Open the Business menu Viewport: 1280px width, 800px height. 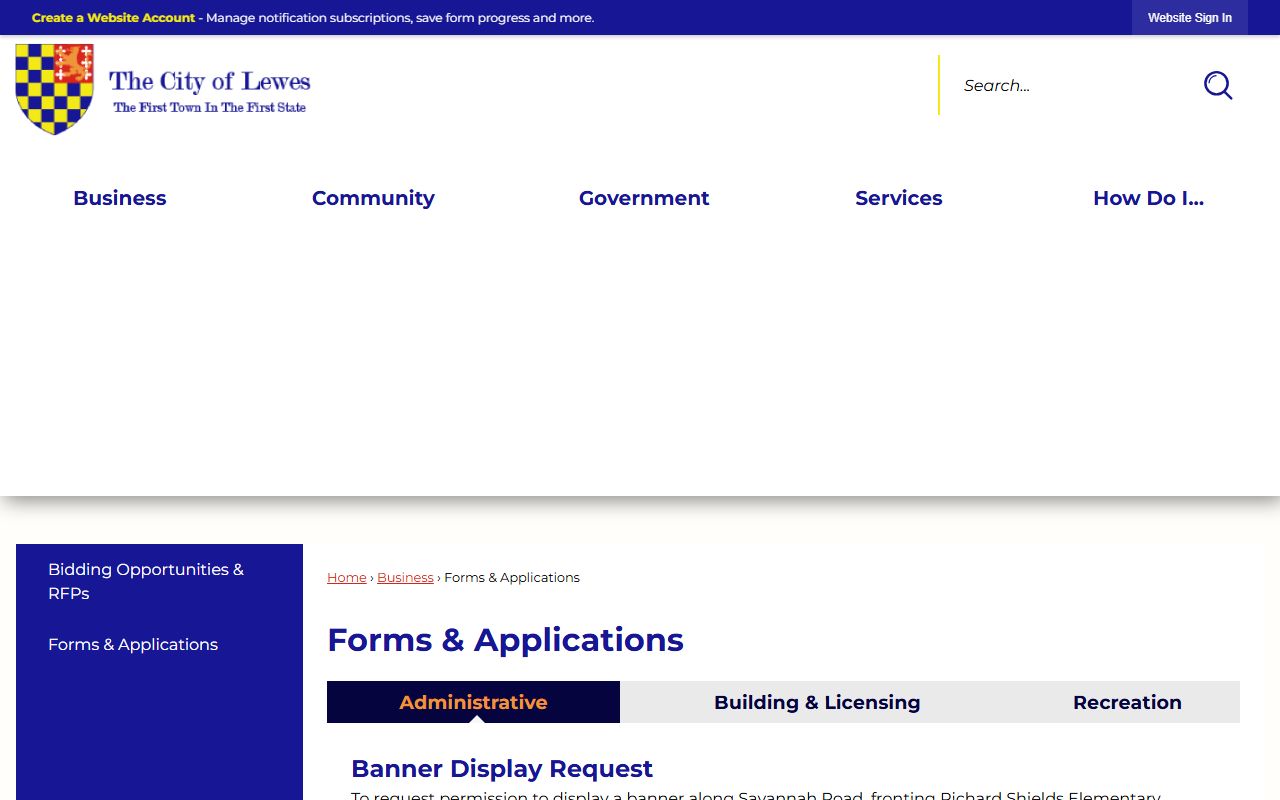(x=120, y=198)
